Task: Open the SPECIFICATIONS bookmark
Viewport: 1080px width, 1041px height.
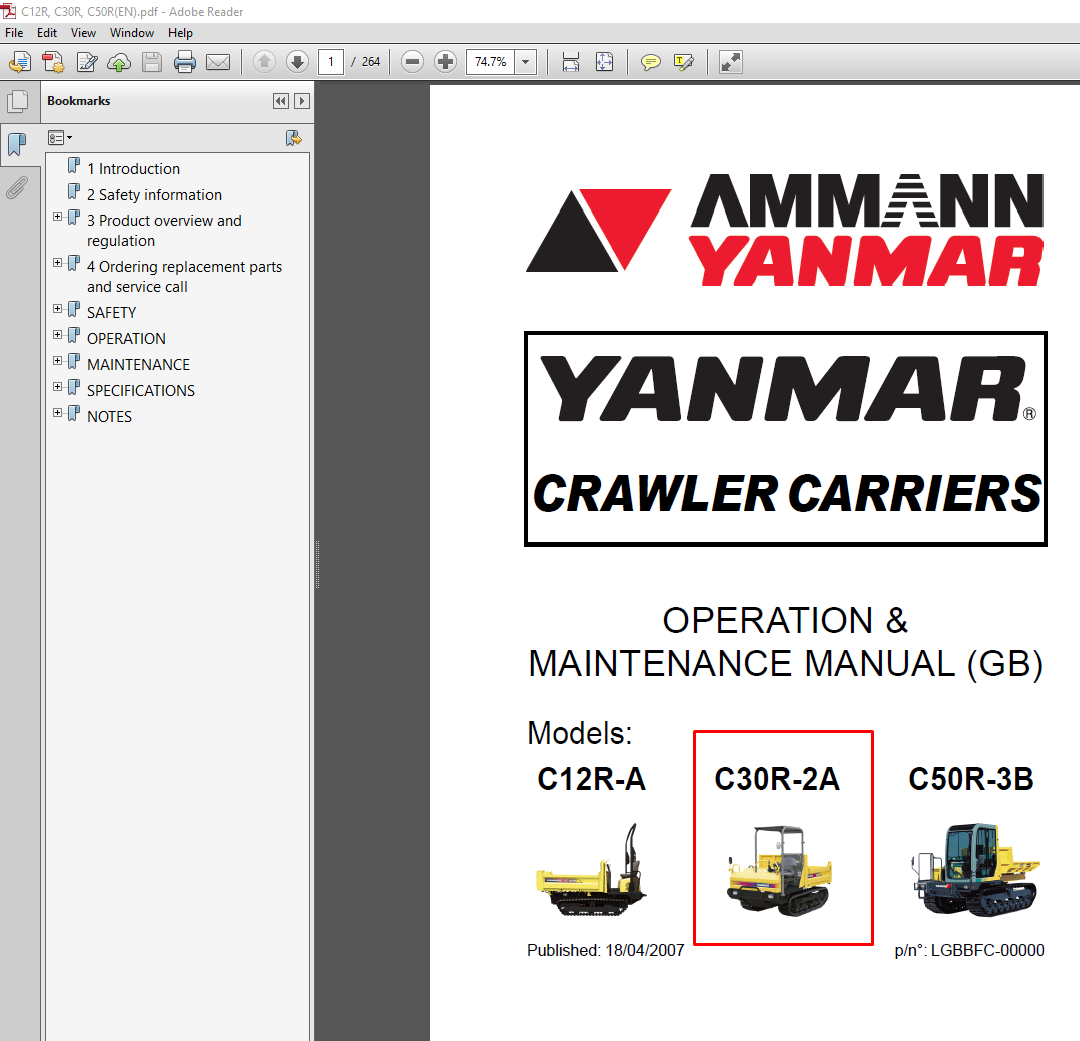Action: [x=141, y=391]
